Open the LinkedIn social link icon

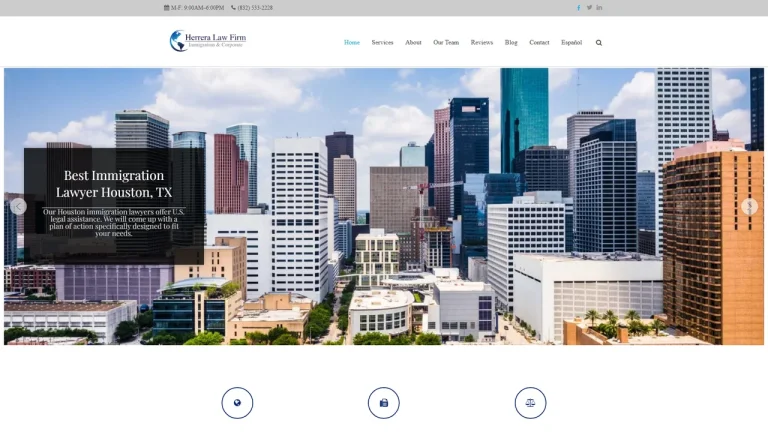tap(599, 8)
